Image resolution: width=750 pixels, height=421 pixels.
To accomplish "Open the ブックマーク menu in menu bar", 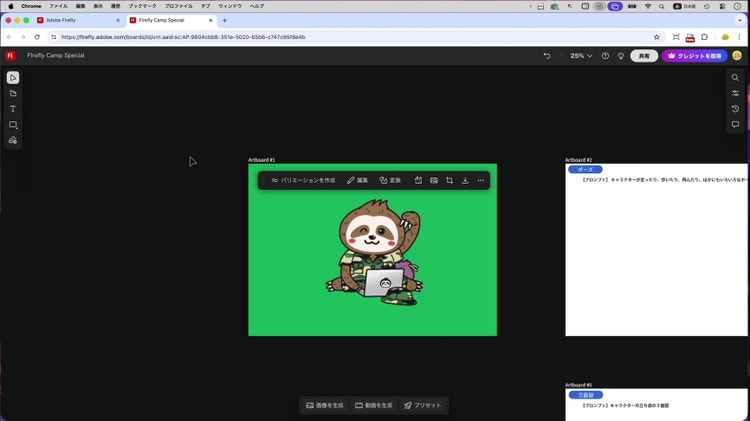I will 142,6.
